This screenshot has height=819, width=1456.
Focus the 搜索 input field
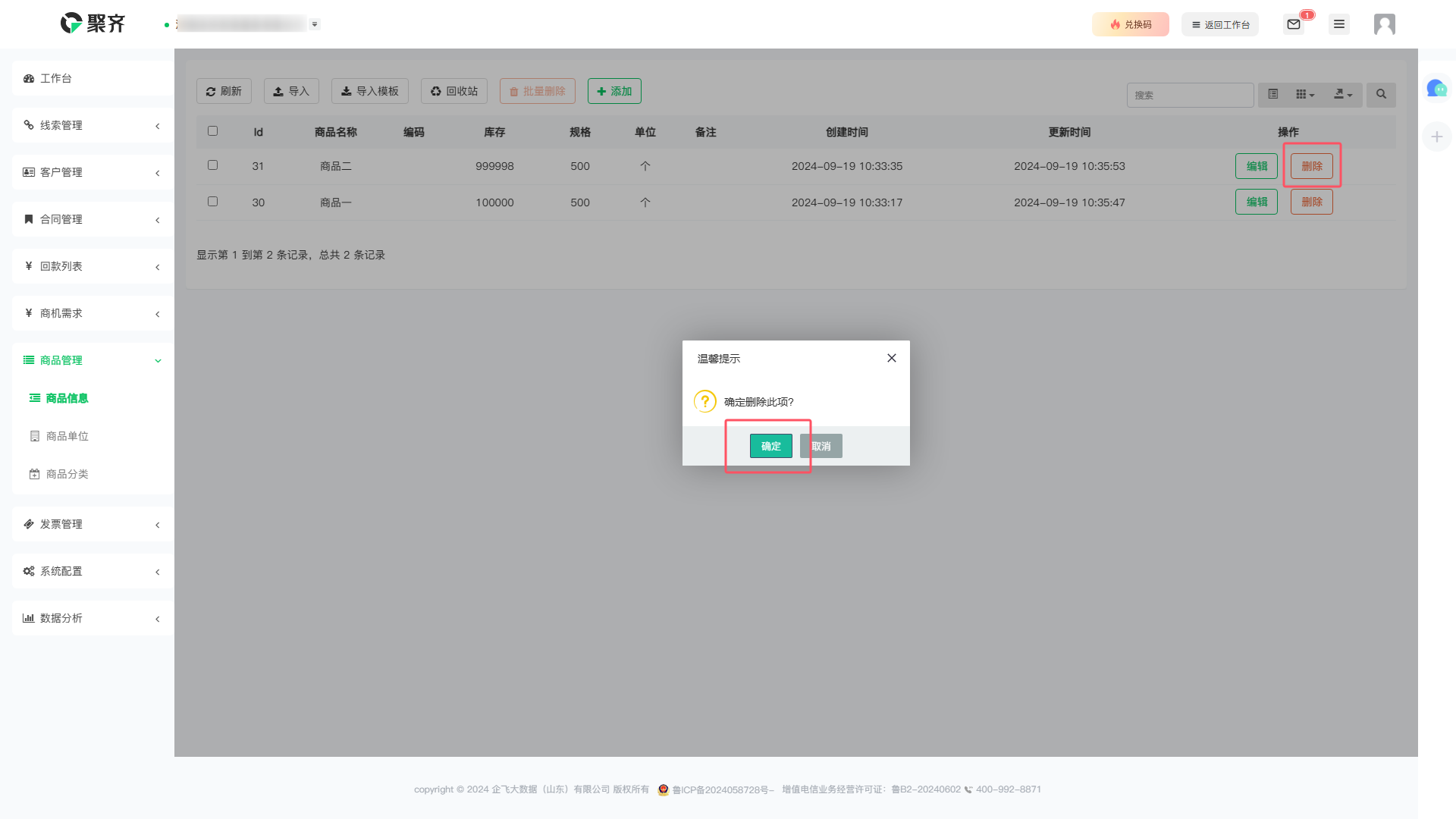(x=1190, y=95)
